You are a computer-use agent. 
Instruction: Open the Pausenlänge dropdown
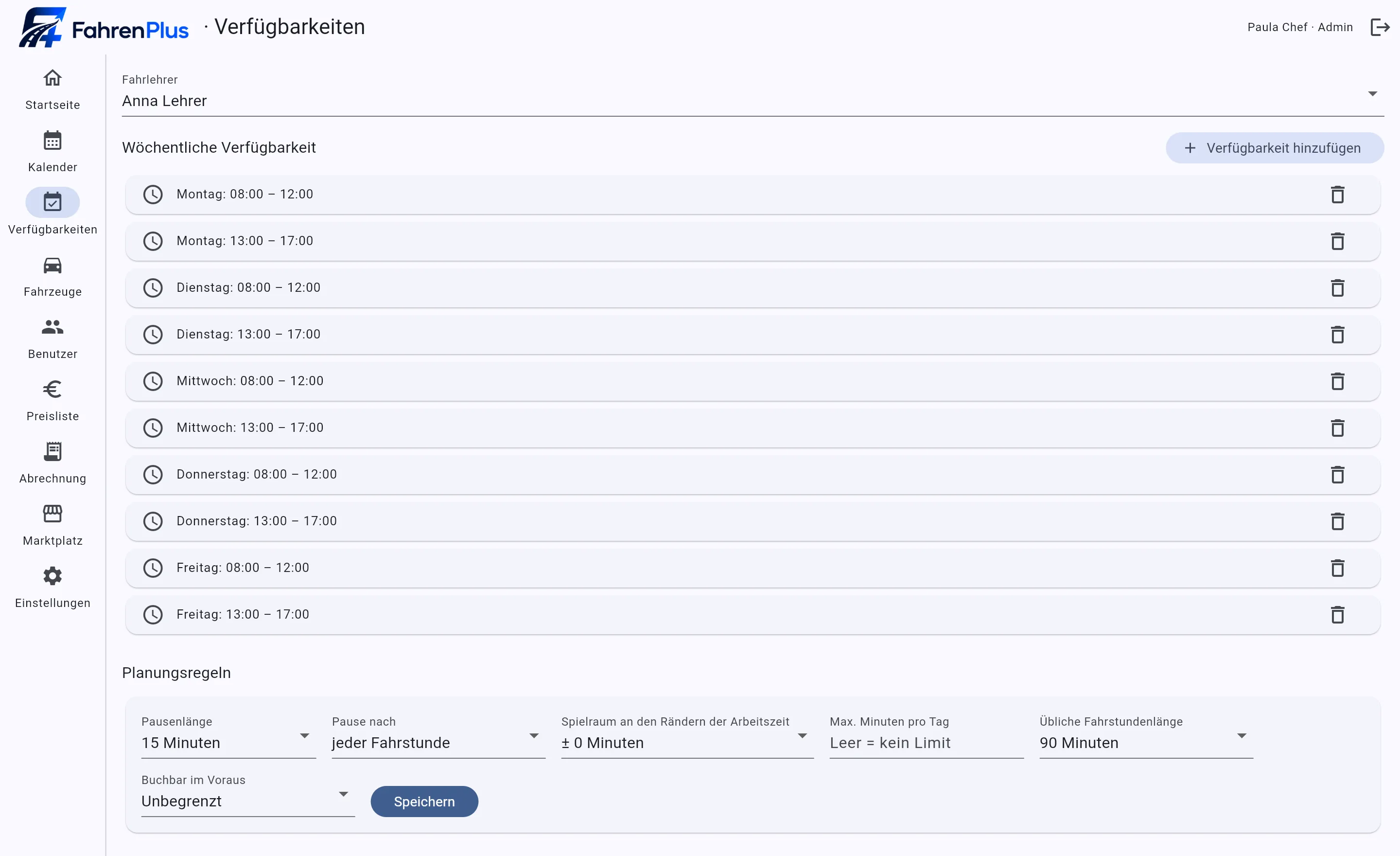[x=228, y=736]
